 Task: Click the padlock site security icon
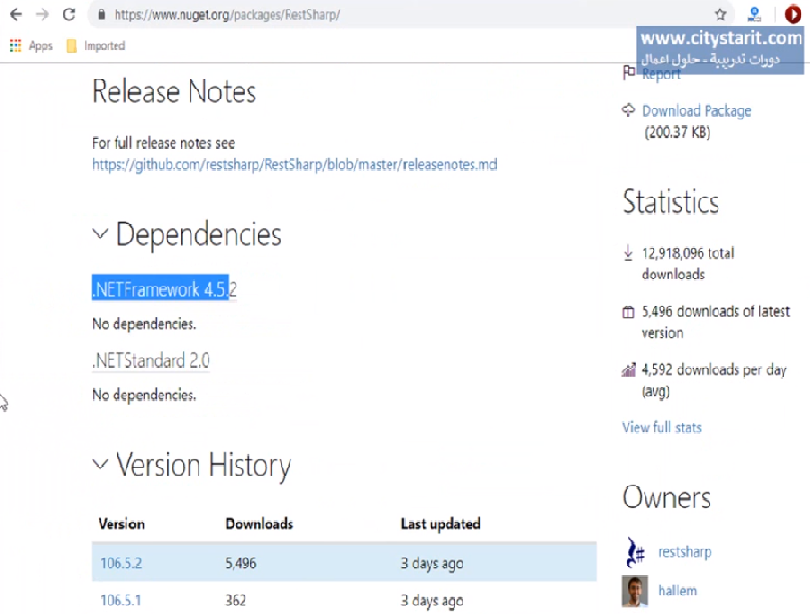102,15
